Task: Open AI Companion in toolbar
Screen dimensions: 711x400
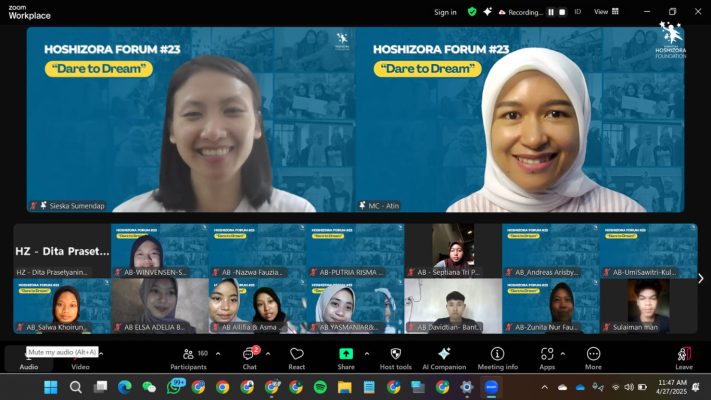Action: tap(444, 358)
